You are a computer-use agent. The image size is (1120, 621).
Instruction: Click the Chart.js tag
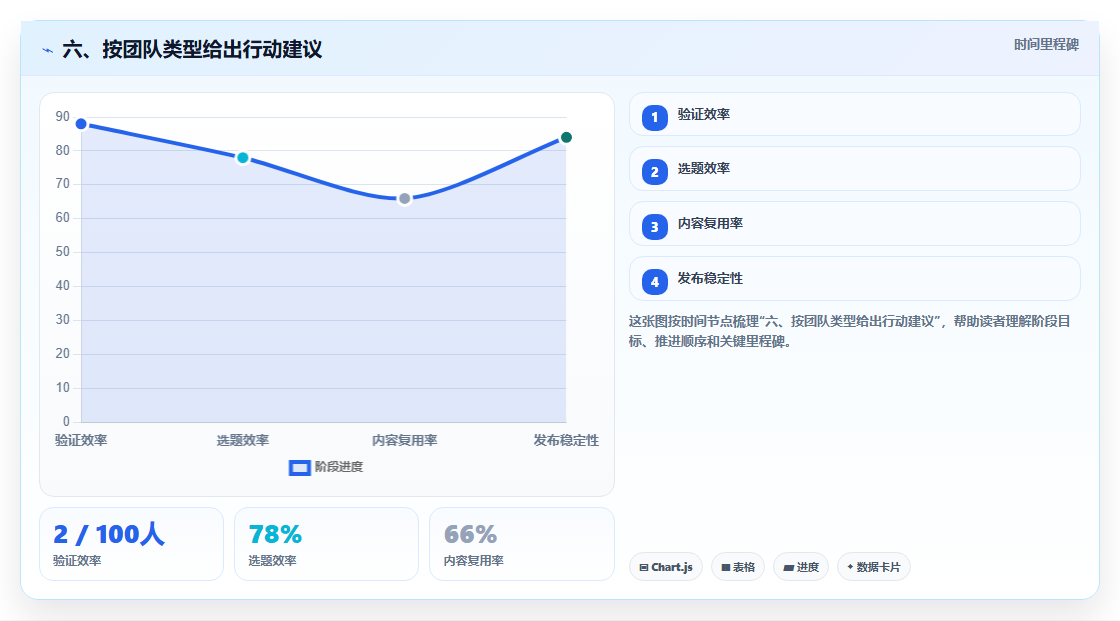click(x=666, y=567)
